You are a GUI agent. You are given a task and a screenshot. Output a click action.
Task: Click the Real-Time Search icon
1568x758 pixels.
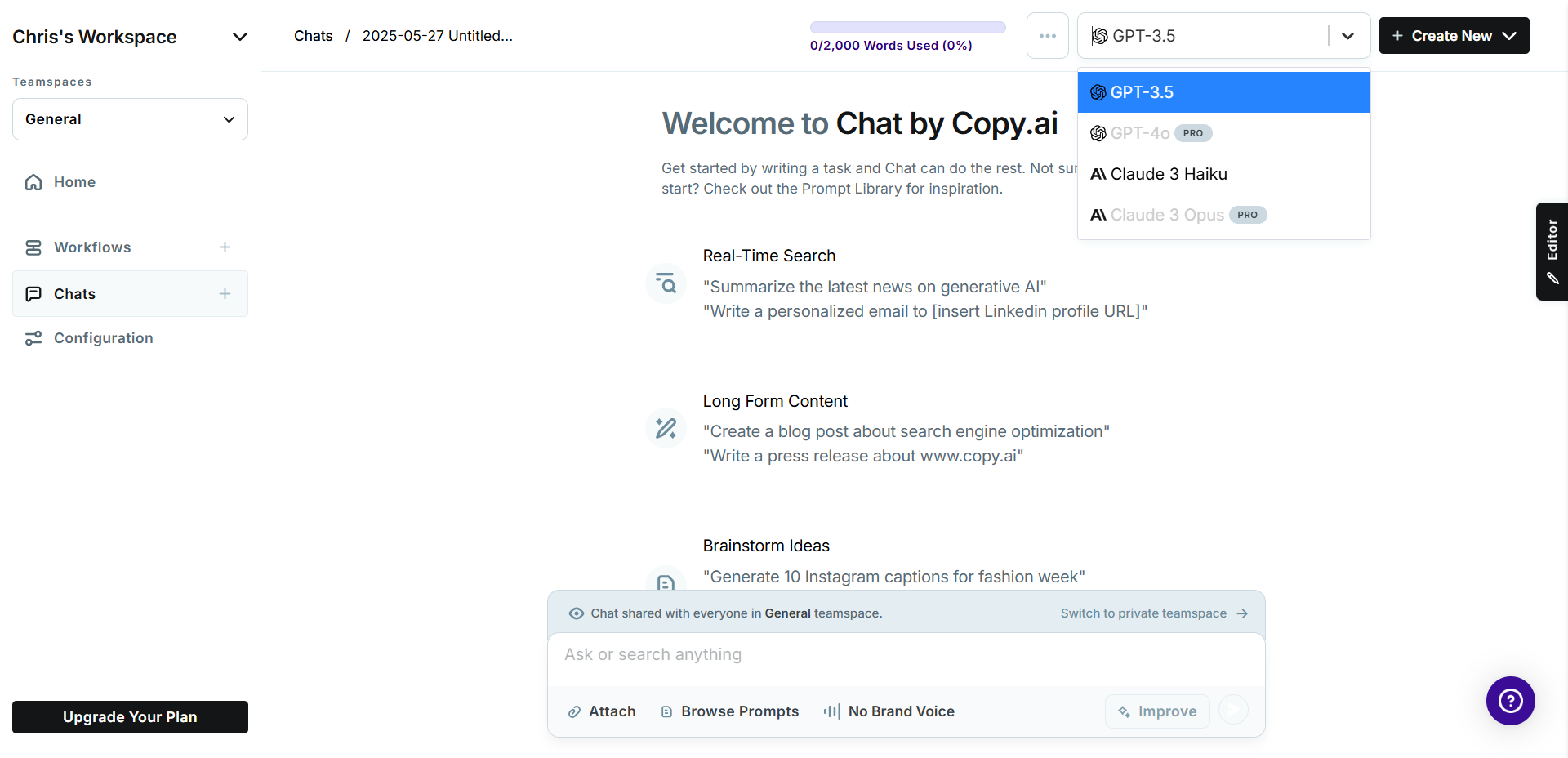coord(666,284)
